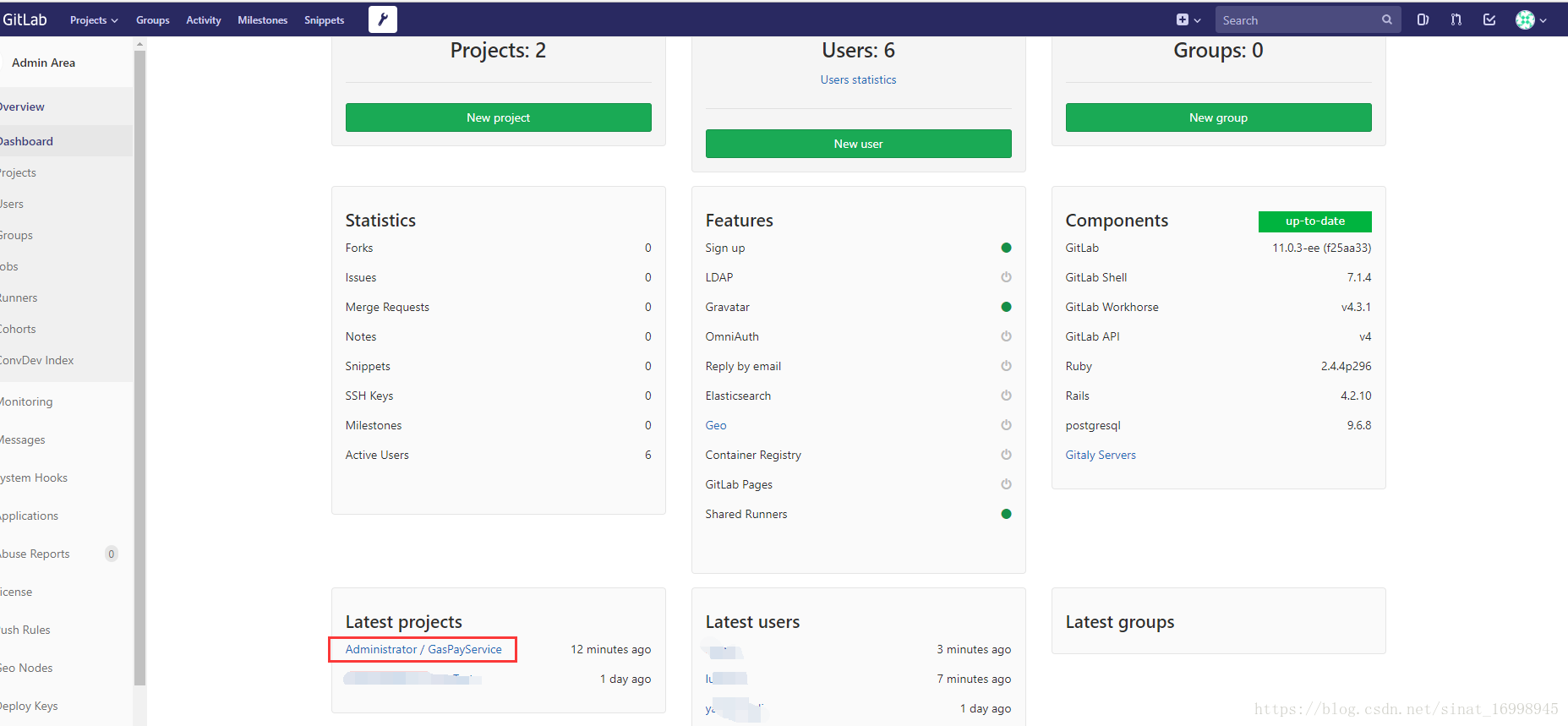The width and height of the screenshot is (1568, 726).
Task: Click the Shared Runners green indicator
Action: click(x=1006, y=514)
